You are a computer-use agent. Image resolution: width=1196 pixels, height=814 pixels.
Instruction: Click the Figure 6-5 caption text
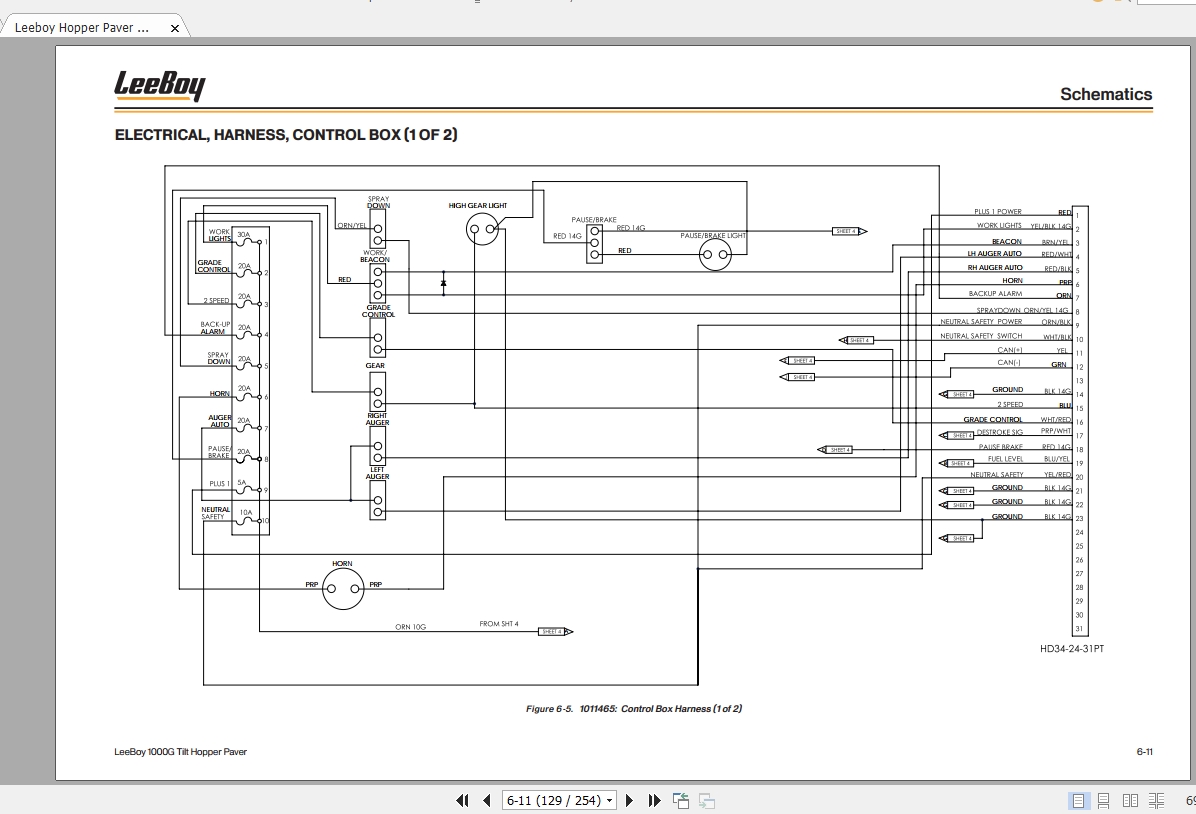633,709
